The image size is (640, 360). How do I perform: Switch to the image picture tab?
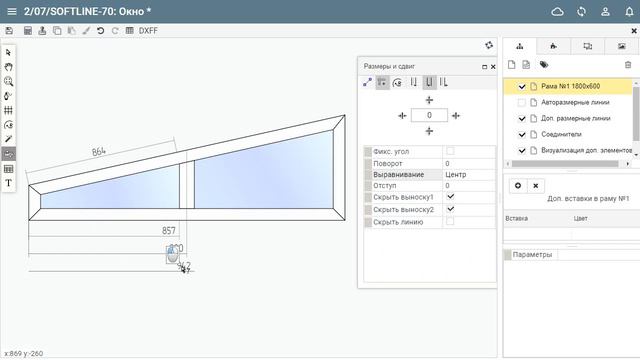pyautogui.click(x=622, y=46)
